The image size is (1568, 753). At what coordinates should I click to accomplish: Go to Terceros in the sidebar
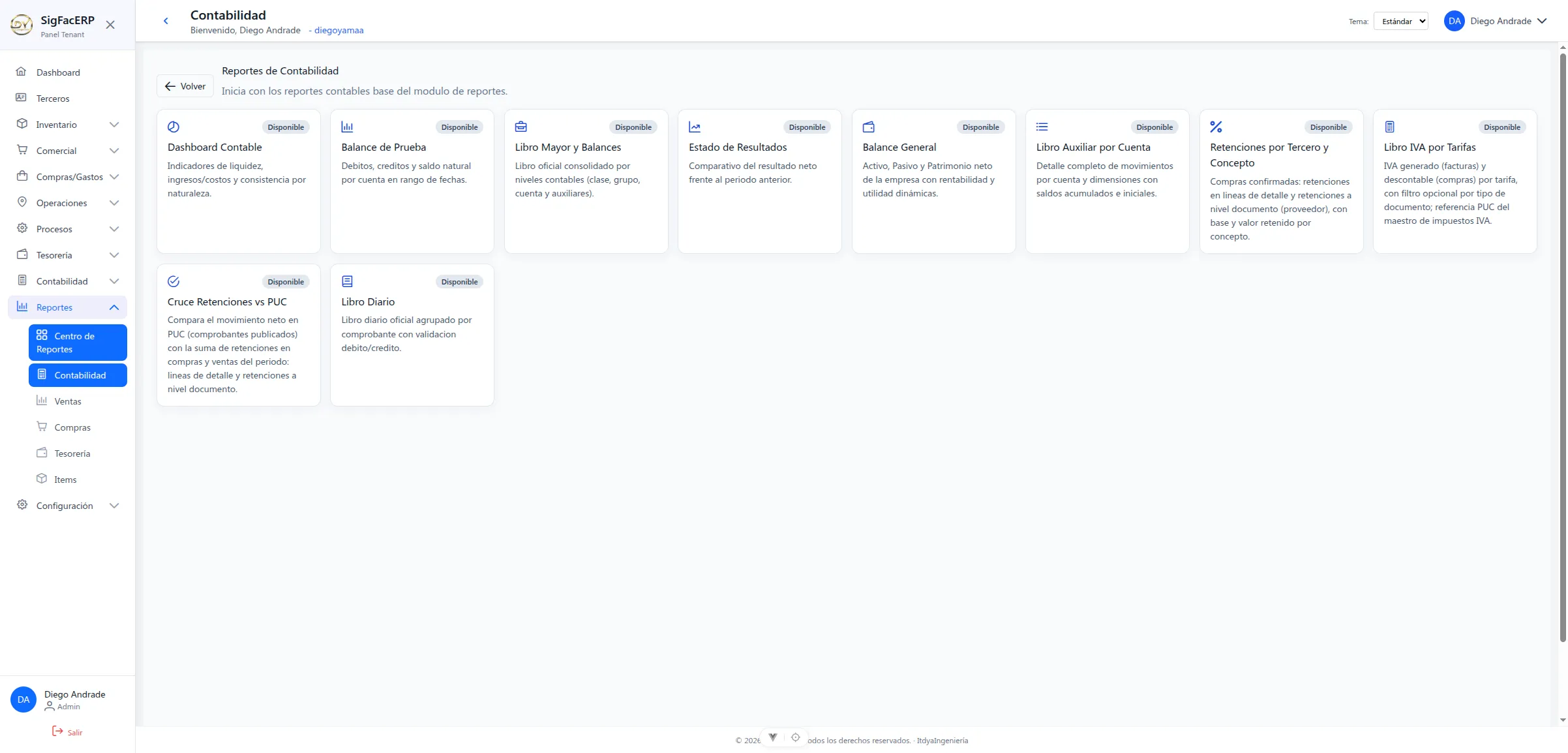67,98
